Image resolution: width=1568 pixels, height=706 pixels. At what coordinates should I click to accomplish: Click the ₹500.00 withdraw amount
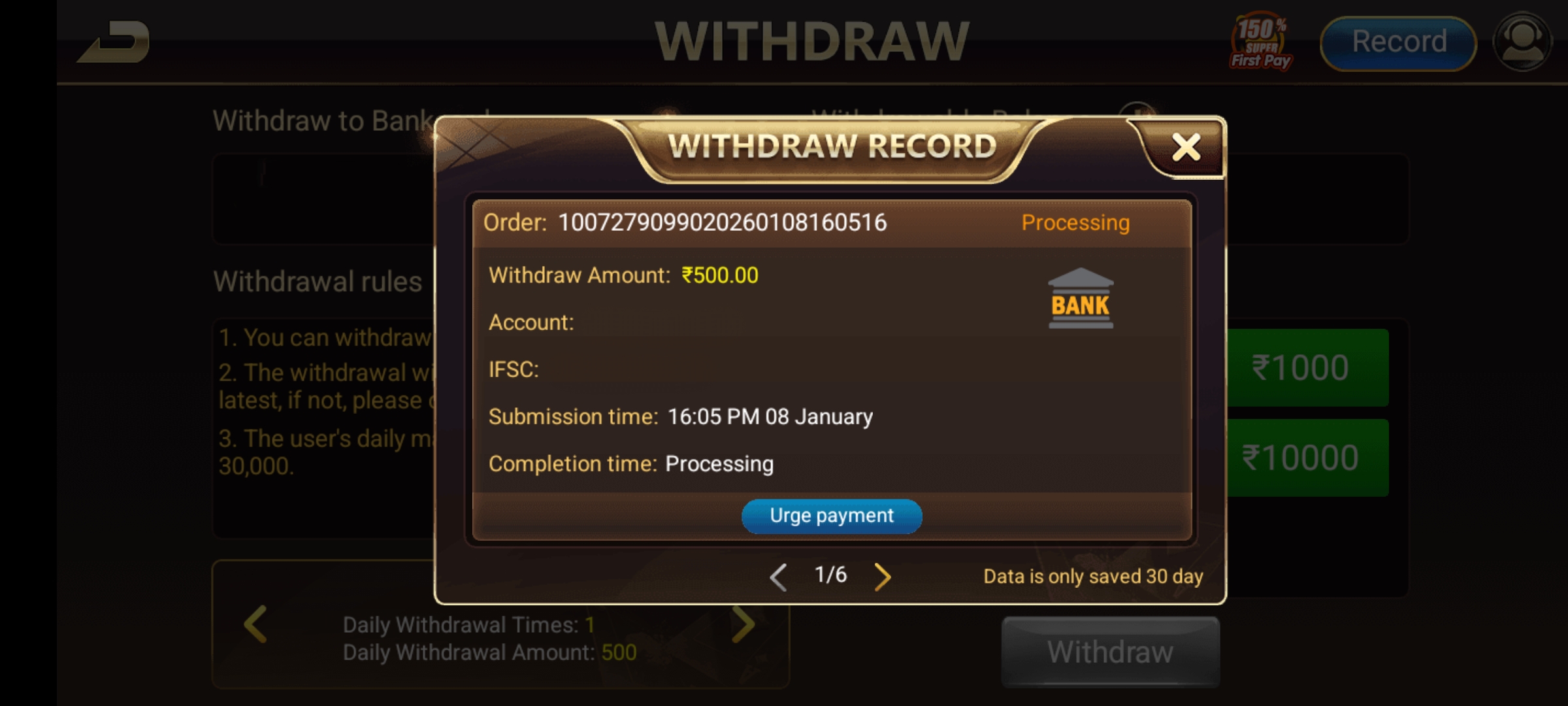(x=720, y=275)
